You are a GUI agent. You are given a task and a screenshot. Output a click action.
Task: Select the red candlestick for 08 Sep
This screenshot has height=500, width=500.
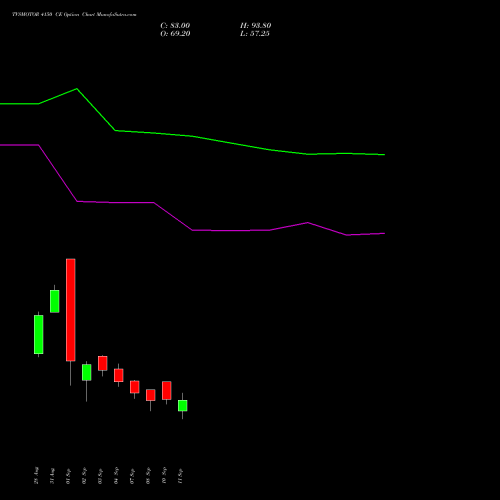(151, 395)
